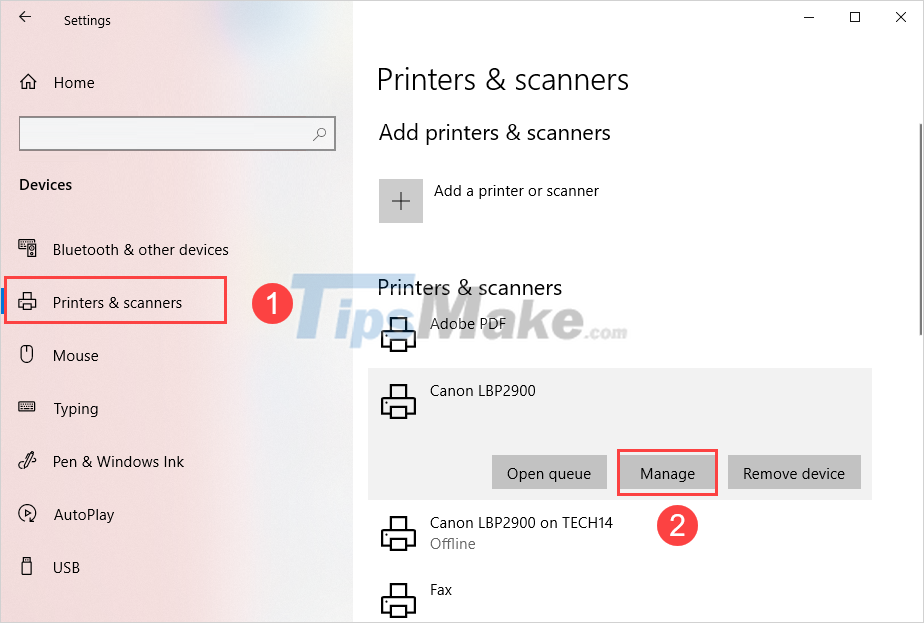
Task: Select the USB icon in sidebar
Action: 27,566
